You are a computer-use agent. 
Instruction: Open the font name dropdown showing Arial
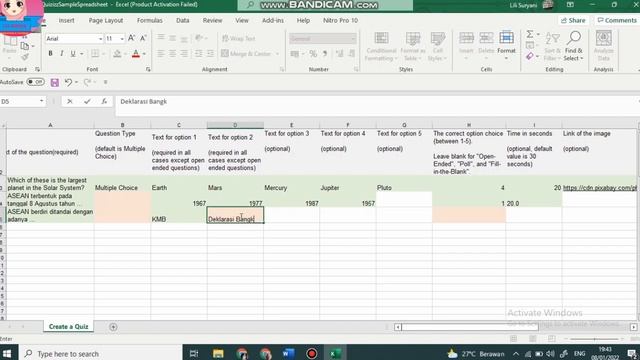point(100,39)
